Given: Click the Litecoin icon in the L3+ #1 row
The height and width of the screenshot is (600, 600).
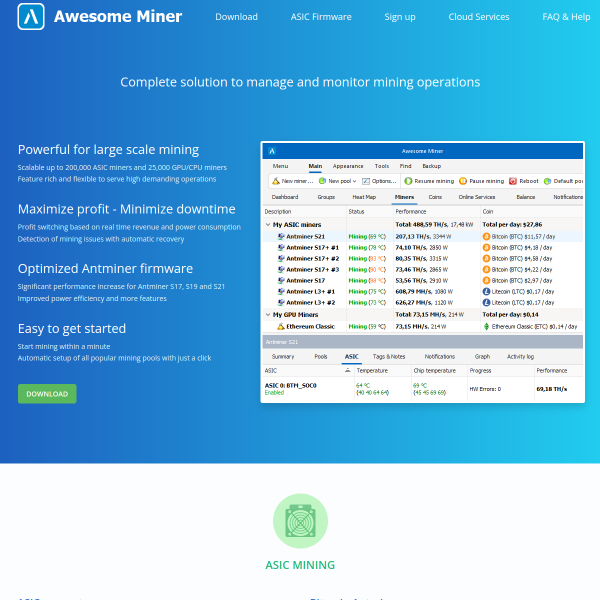Looking at the screenshot, I should [486, 292].
